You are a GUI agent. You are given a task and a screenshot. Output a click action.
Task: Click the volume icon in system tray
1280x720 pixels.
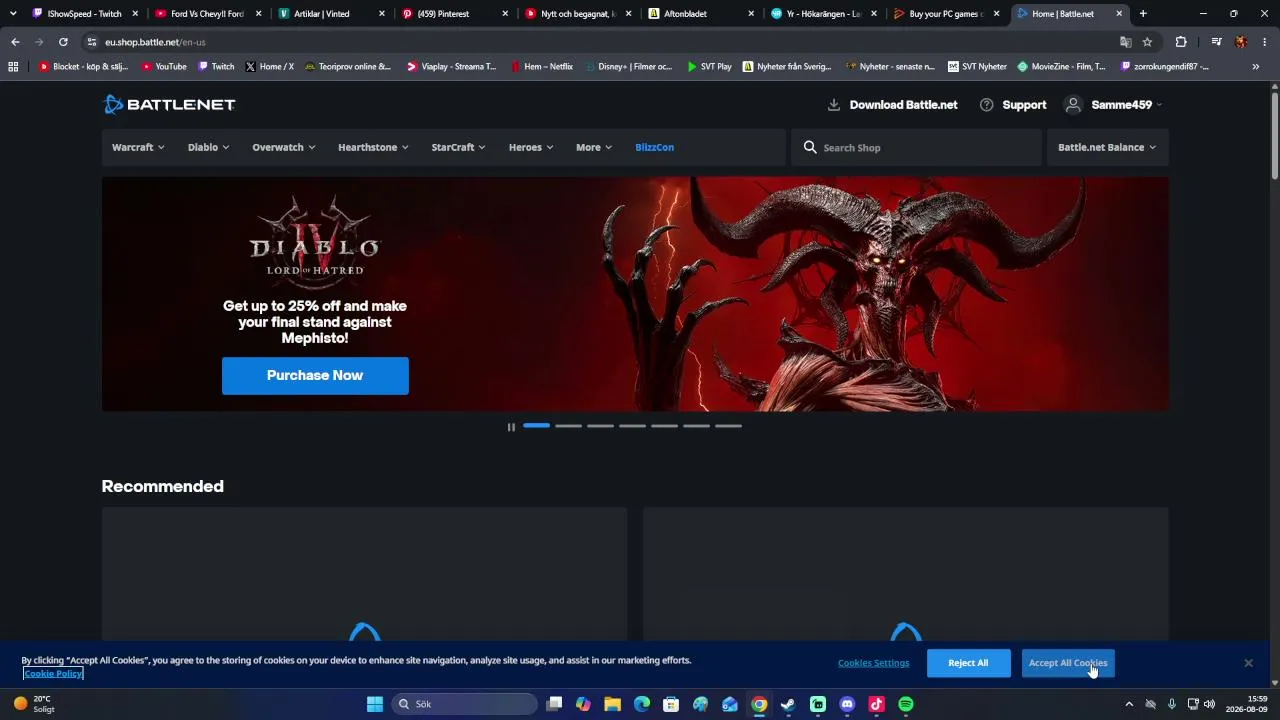pos(1209,704)
